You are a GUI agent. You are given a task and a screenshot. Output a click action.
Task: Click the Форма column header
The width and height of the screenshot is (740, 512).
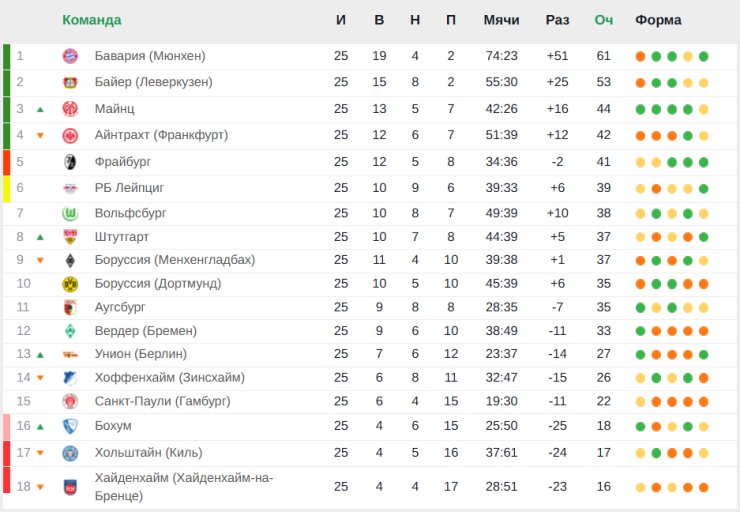[658, 20]
